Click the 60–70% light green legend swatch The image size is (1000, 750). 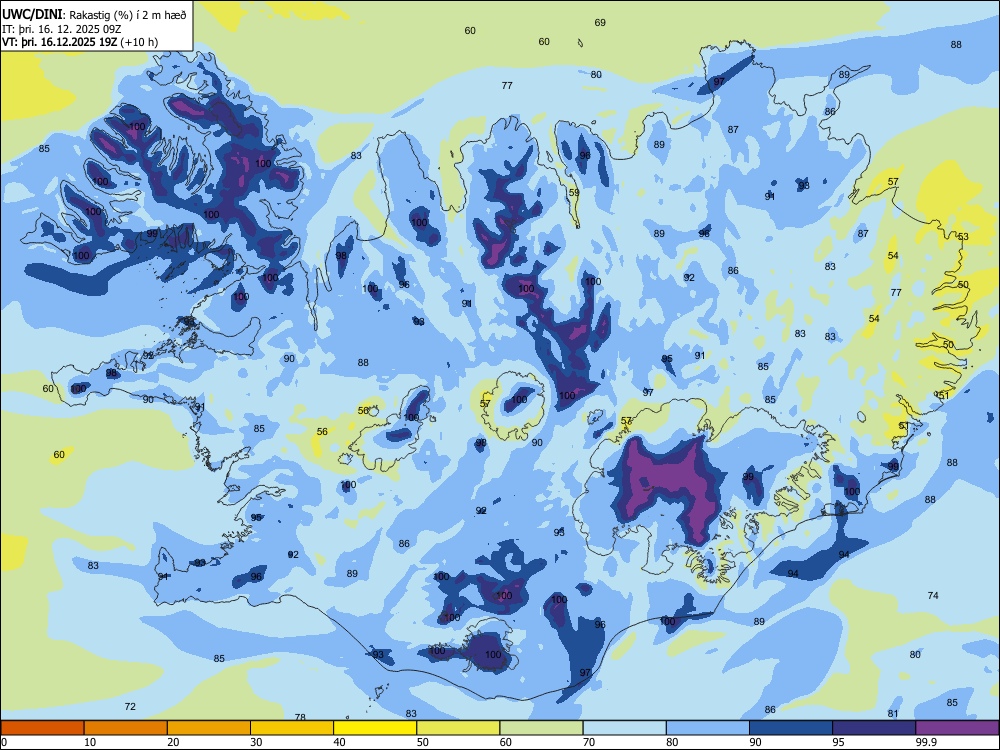[x=541, y=728]
